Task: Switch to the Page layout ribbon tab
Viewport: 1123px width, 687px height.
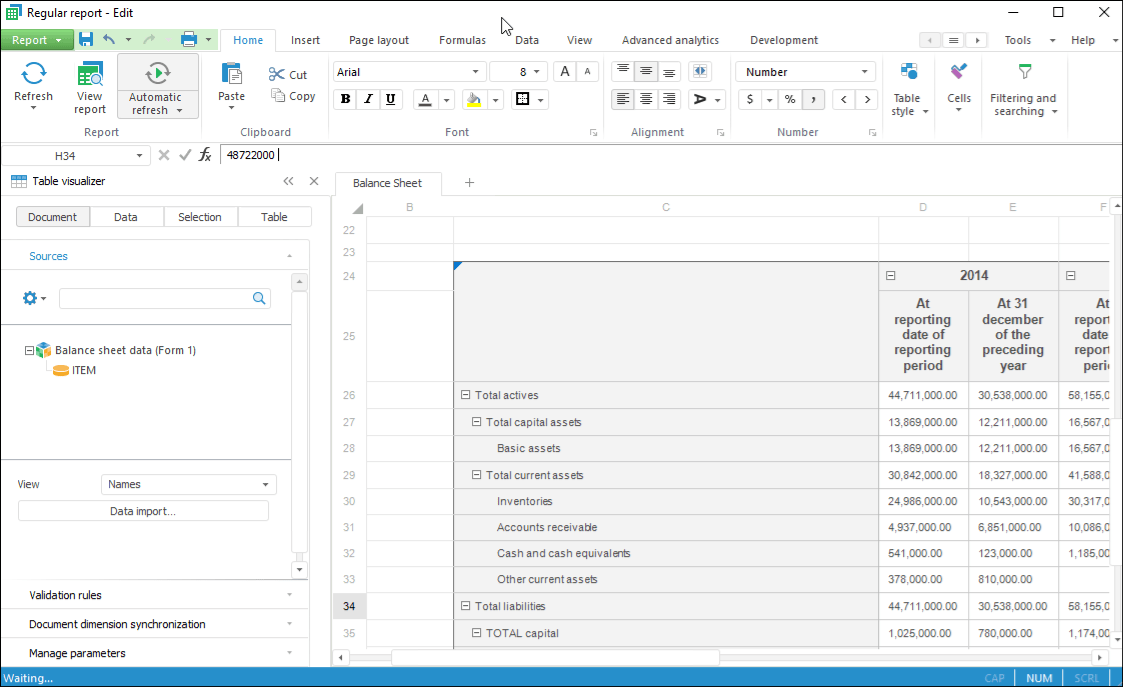Action: (x=378, y=40)
